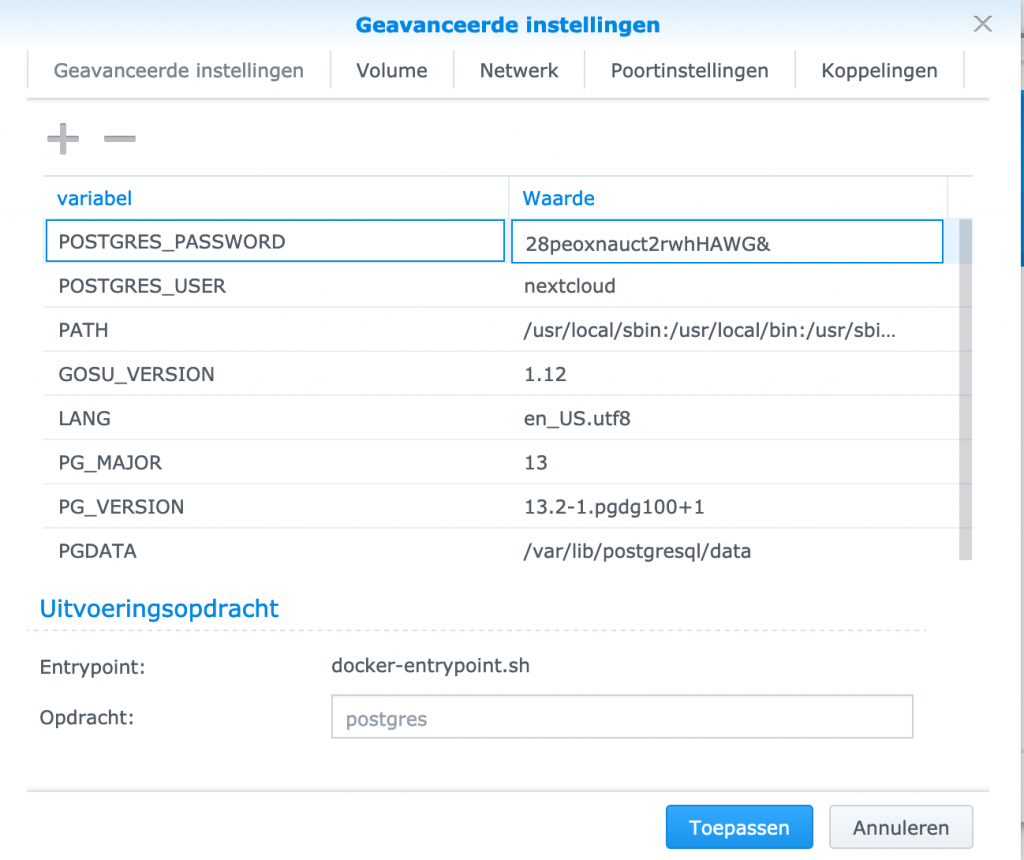Click the environment variables list scrollbar

tap(965, 389)
